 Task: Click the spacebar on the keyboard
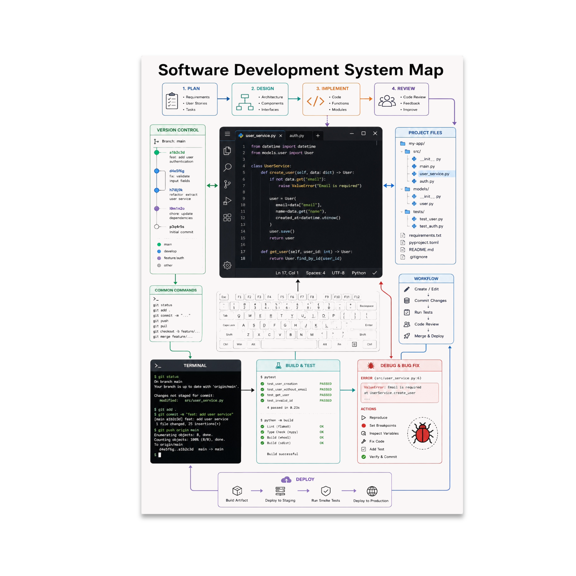point(289,344)
